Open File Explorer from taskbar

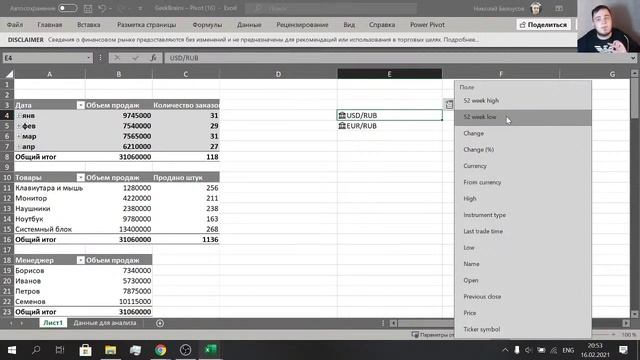110,350
